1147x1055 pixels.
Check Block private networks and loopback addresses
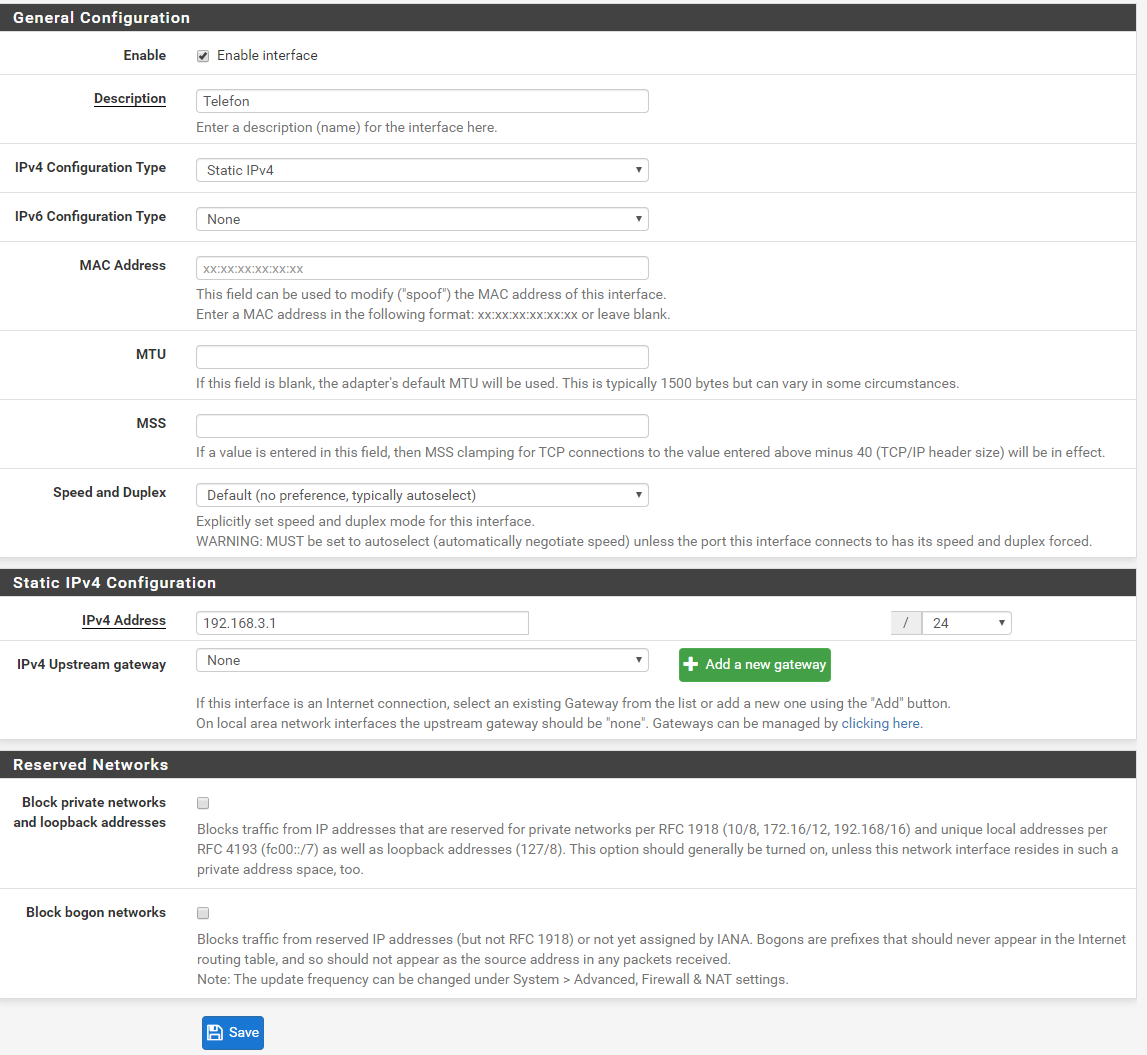pyautogui.click(x=203, y=803)
